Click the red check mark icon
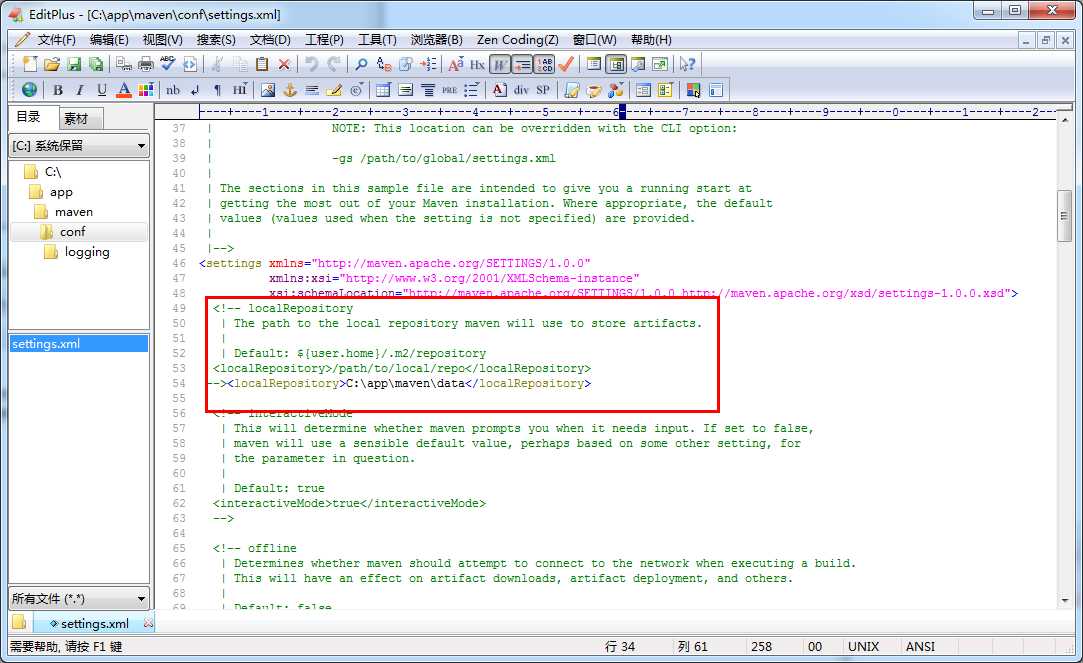The width and height of the screenshot is (1083, 663). click(x=566, y=64)
